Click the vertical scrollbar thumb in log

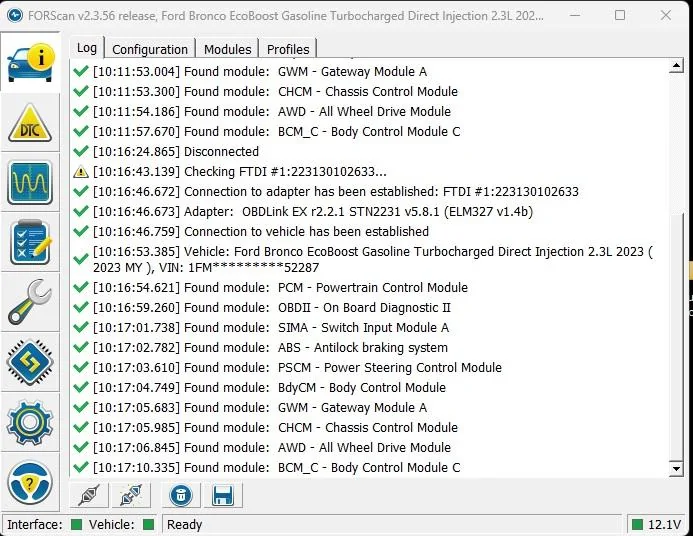pos(676,338)
